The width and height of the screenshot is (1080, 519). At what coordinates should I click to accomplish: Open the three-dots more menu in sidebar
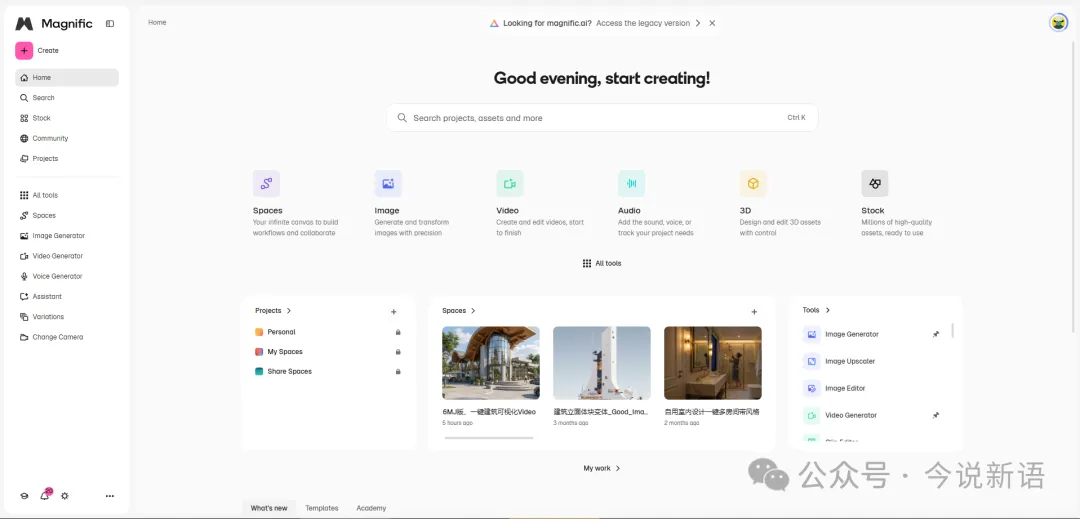(110, 496)
